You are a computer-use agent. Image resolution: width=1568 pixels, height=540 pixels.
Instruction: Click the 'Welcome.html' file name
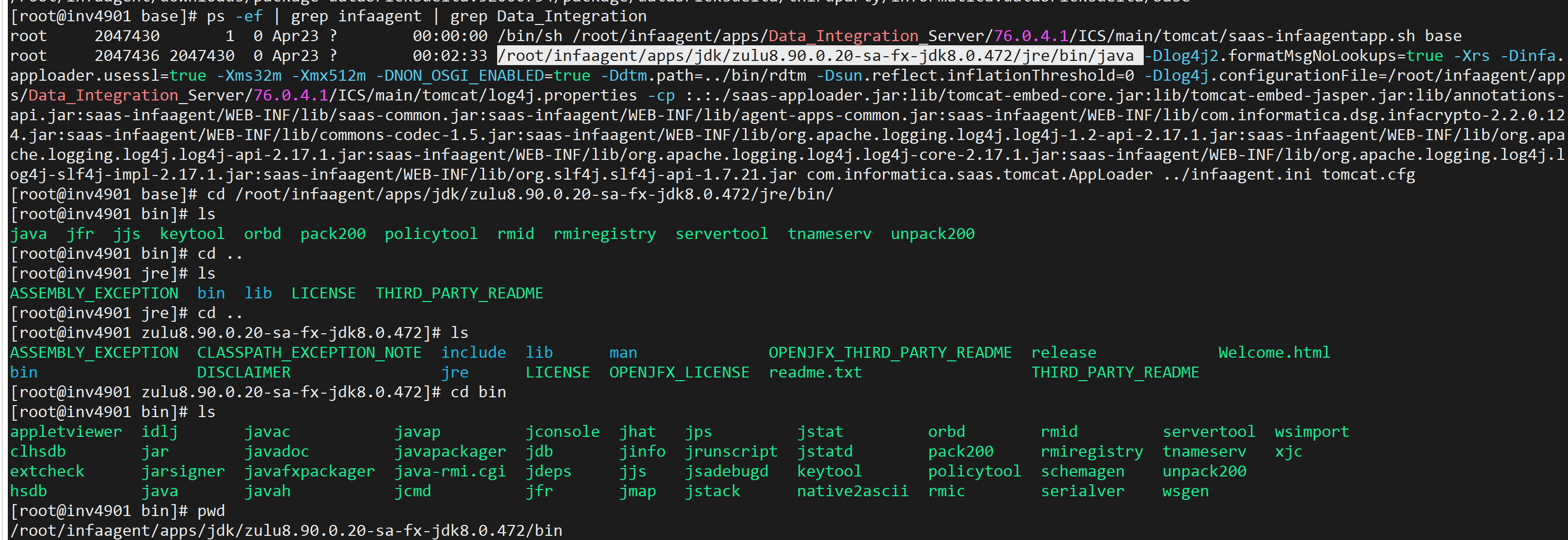click(1274, 353)
